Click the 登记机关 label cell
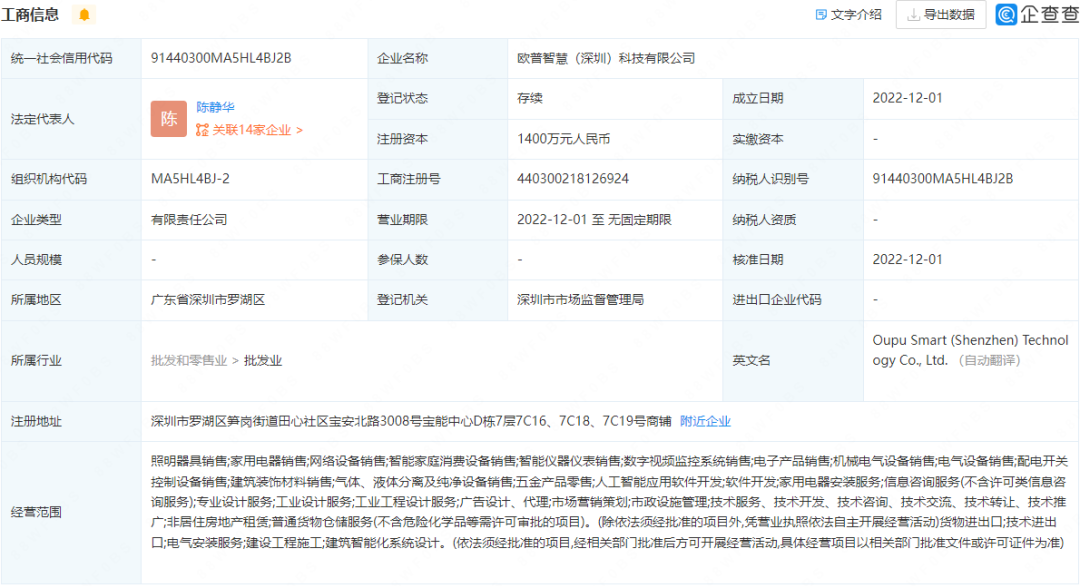 click(437, 300)
